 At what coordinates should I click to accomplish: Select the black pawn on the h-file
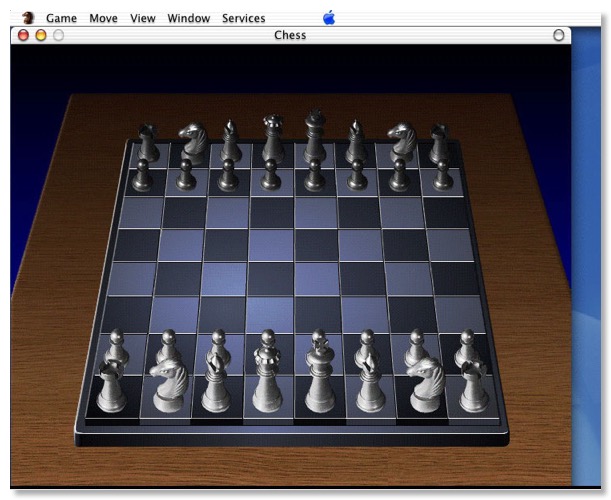(x=443, y=175)
